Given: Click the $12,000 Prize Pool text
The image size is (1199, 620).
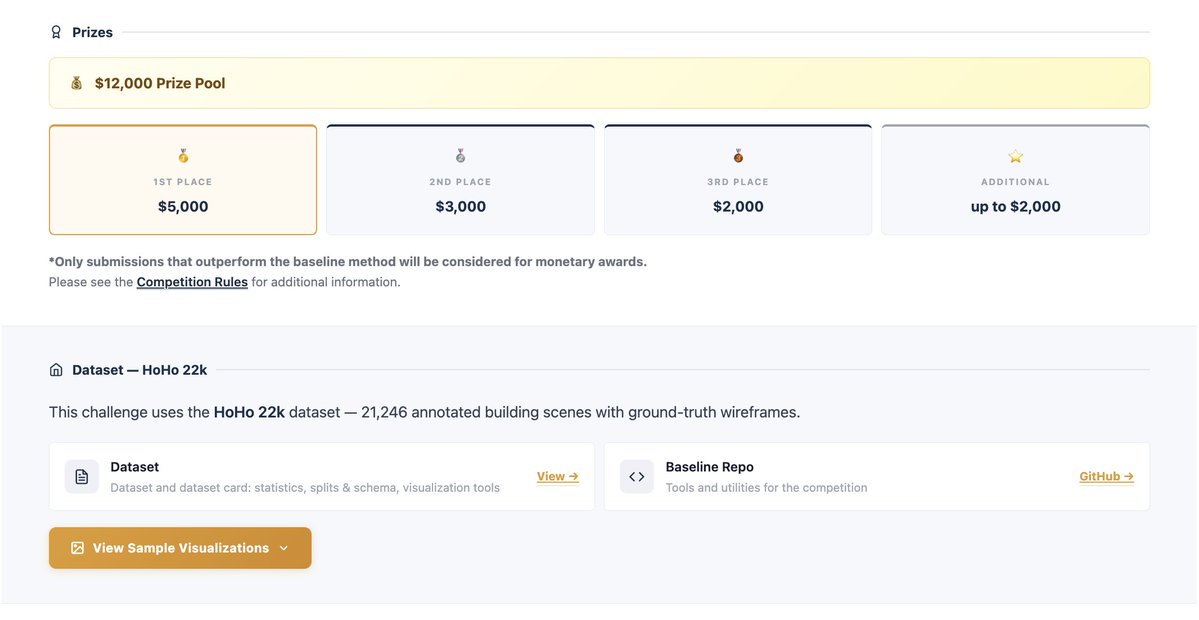Looking at the screenshot, I should pyautogui.click(x=160, y=83).
